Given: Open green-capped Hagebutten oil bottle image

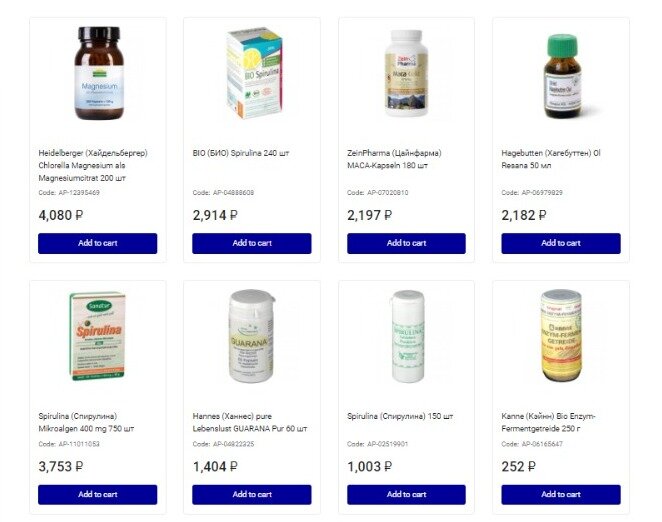Looking at the screenshot, I should tap(562, 76).
